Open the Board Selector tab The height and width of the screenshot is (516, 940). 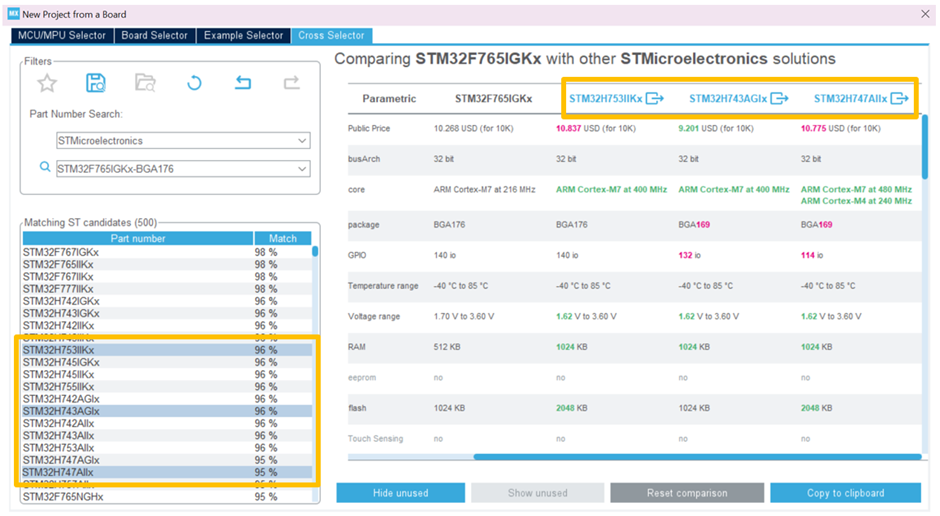154,36
